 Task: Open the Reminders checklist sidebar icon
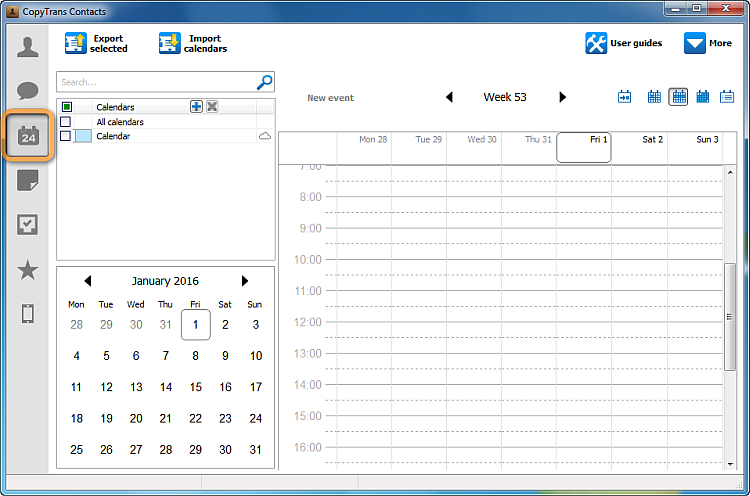[27, 224]
